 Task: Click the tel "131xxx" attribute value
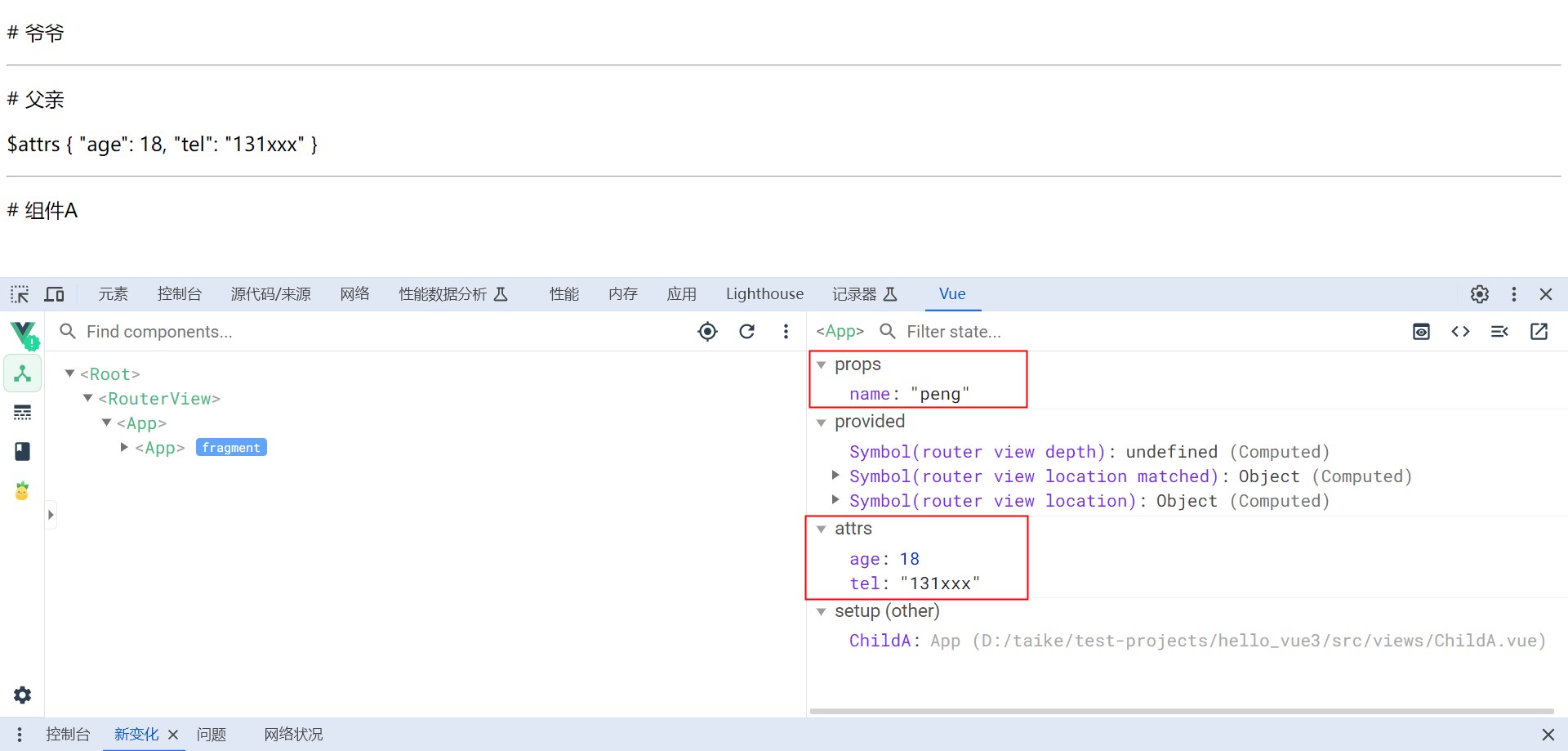point(940,583)
